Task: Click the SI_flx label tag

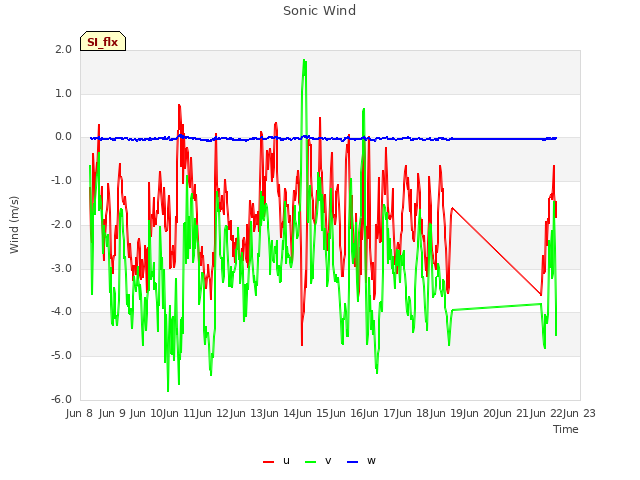Action: 103,41
